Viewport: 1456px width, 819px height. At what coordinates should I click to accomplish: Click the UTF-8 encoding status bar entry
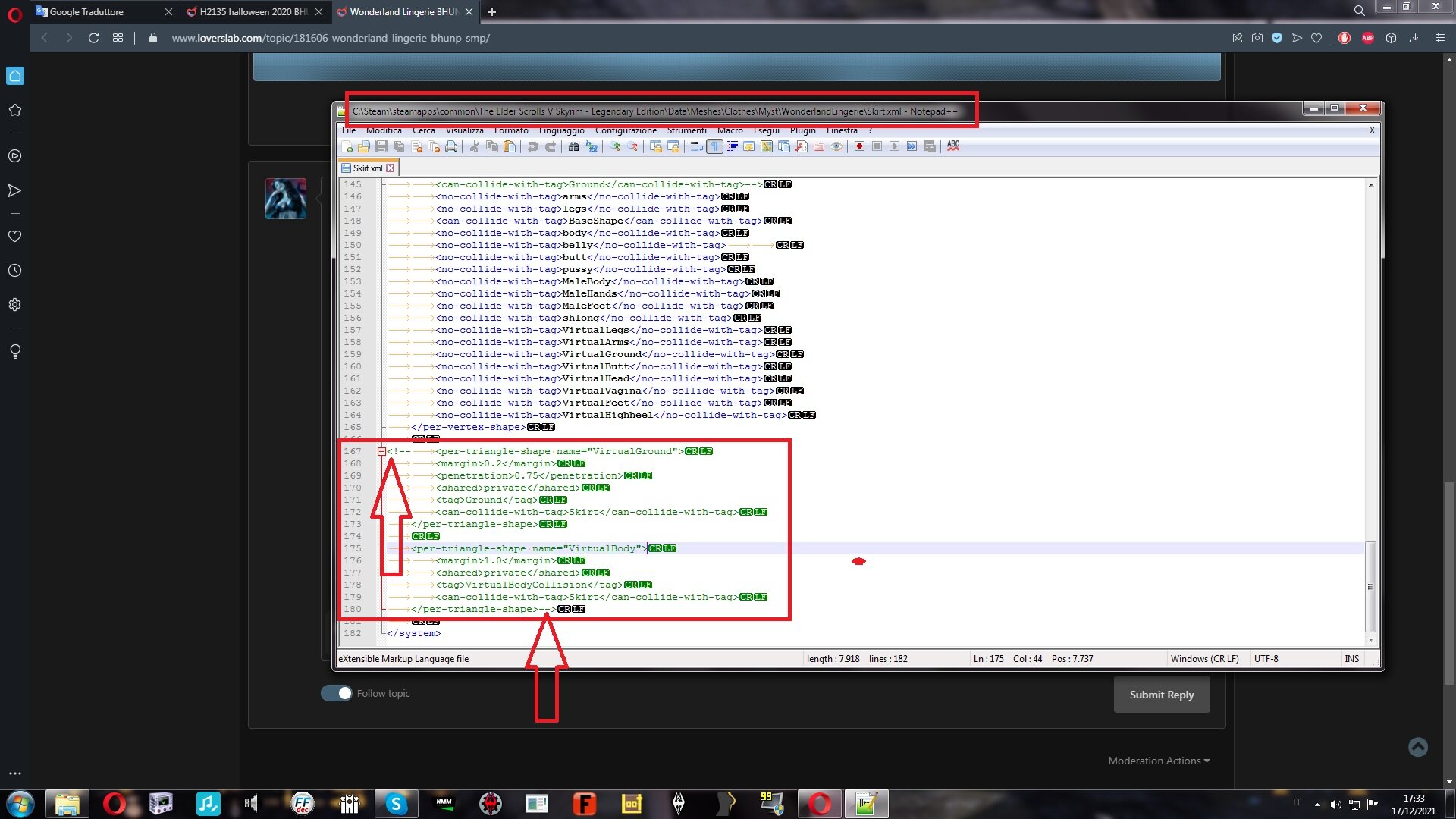point(1266,659)
